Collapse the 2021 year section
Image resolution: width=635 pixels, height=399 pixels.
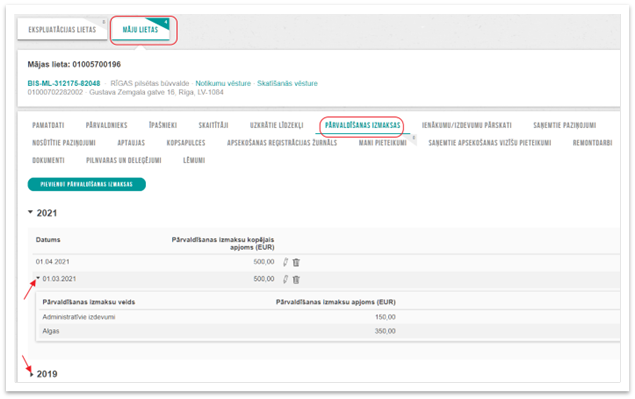click(30, 212)
